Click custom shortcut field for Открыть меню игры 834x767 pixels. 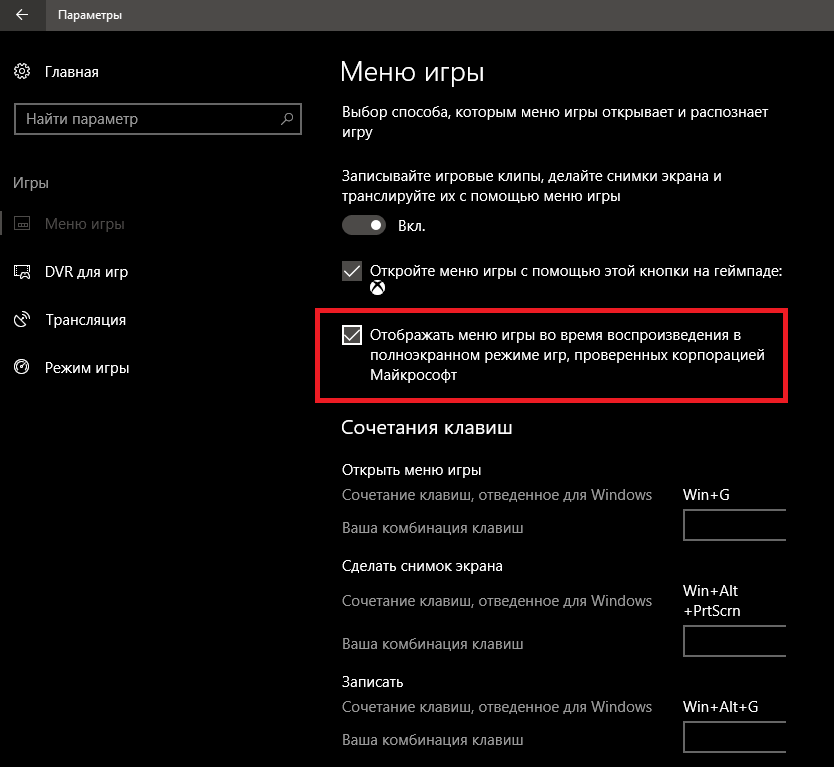point(734,526)
